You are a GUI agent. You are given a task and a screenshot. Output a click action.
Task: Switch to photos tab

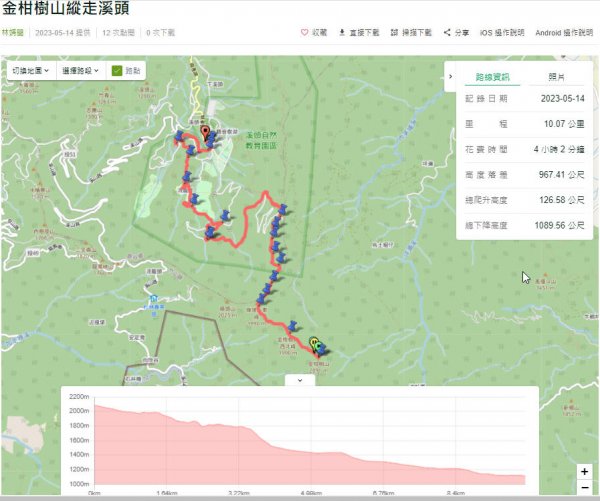(x=556, y=77)
